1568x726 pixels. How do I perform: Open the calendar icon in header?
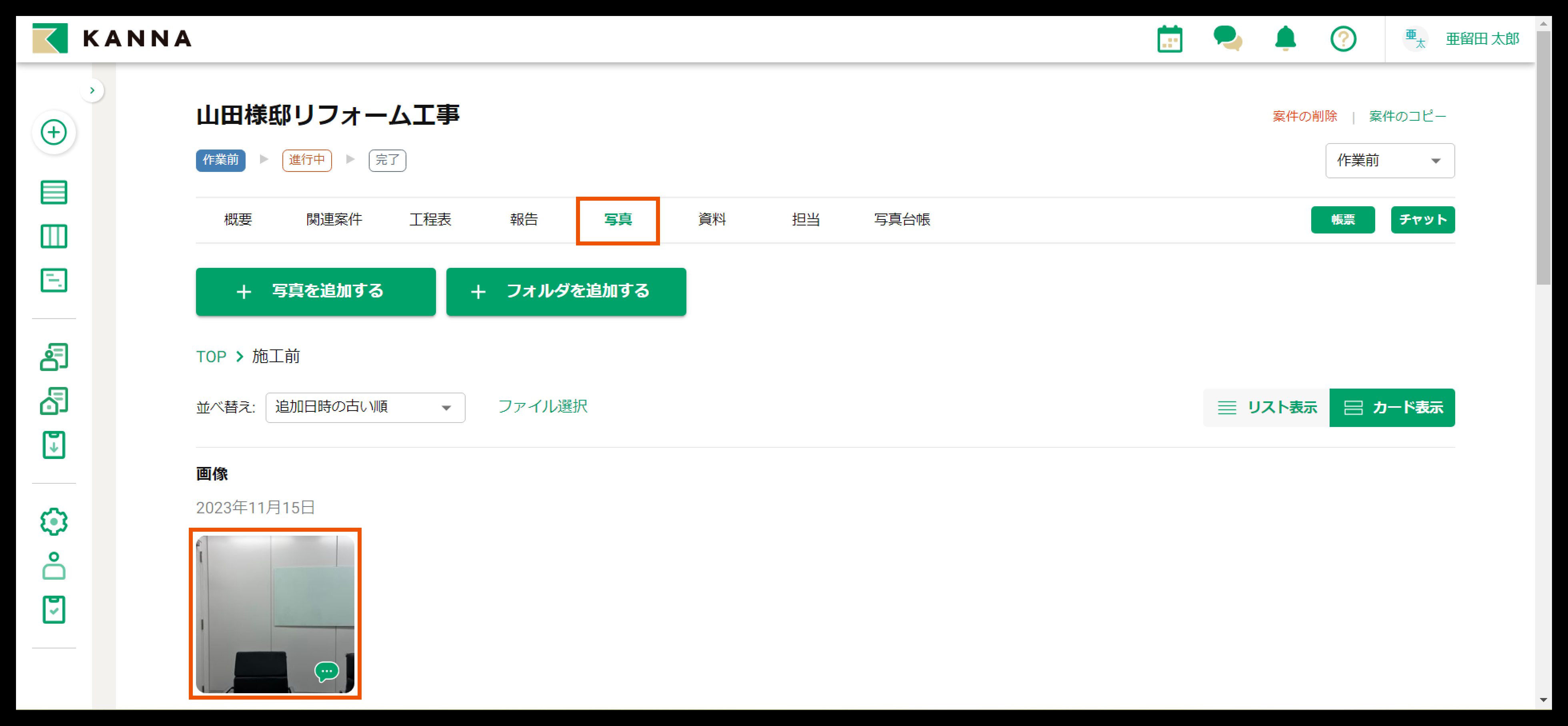tap(1169, 40)
